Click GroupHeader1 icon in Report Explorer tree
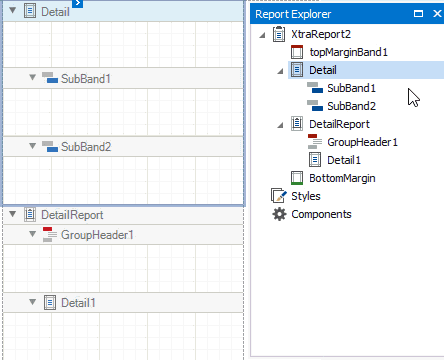 315,142
